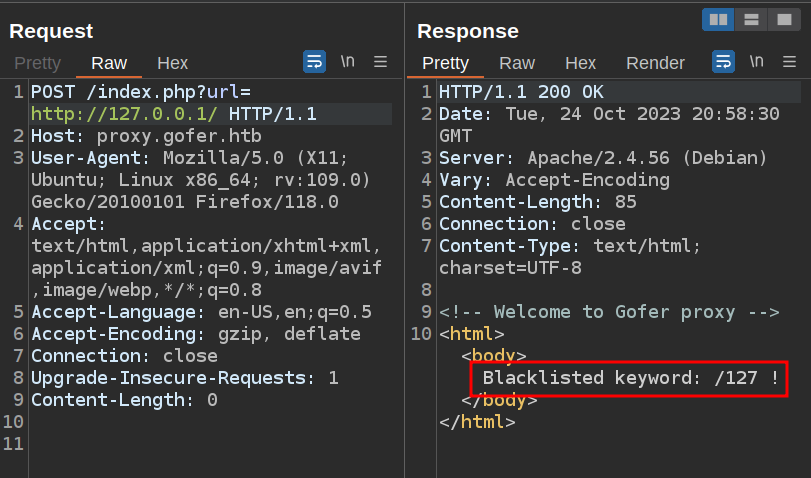Toggle word wrap in the Response panel

tap(723, 62)
